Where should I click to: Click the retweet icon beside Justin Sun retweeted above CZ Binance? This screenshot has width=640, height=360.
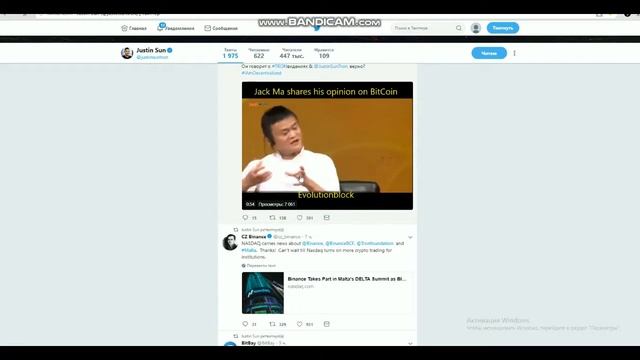pyautogui.click(x=236, y=230)
